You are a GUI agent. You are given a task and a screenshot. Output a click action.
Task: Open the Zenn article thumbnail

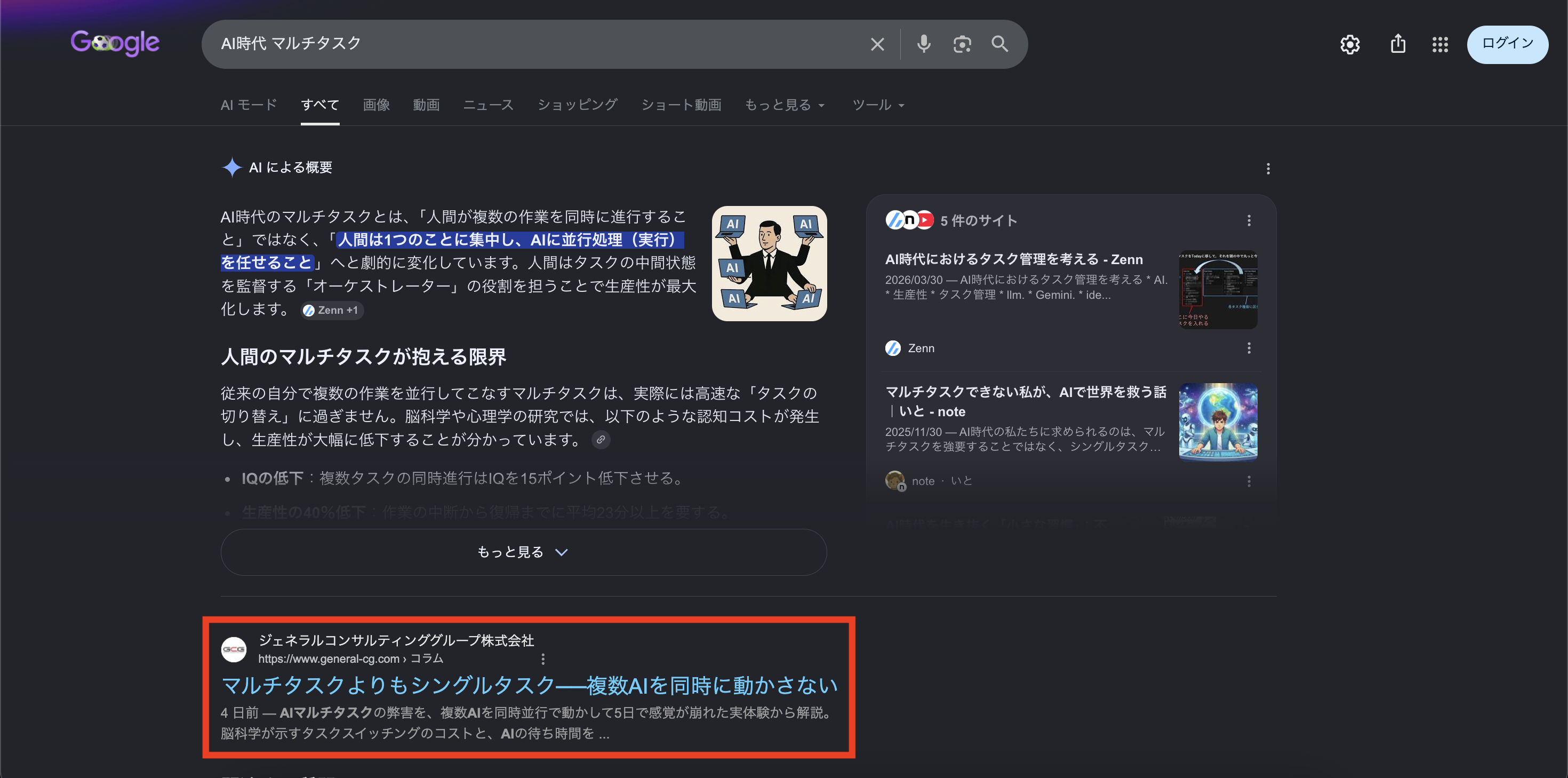point(1218,289)
